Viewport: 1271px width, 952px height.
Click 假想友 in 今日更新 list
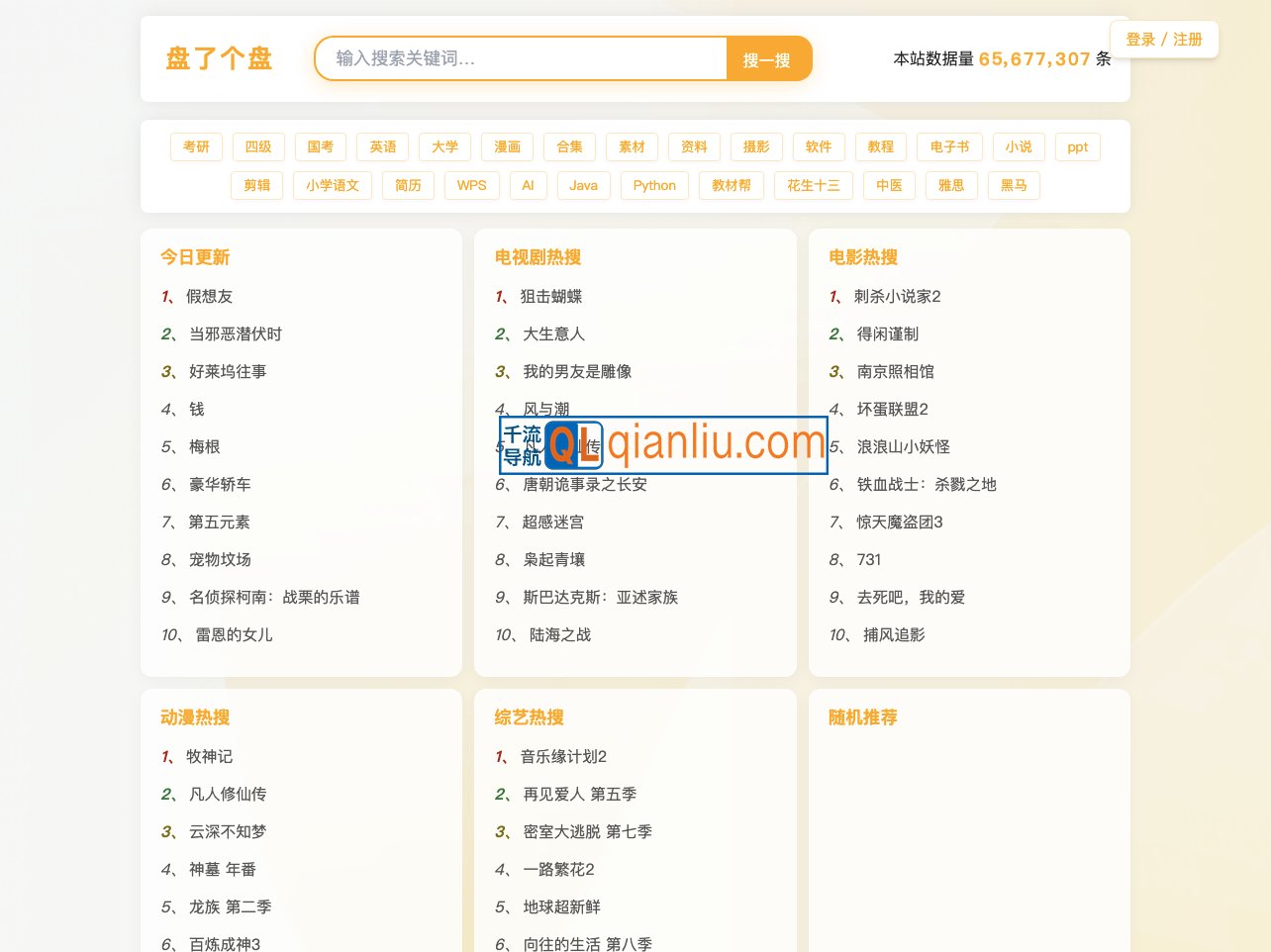209,296
